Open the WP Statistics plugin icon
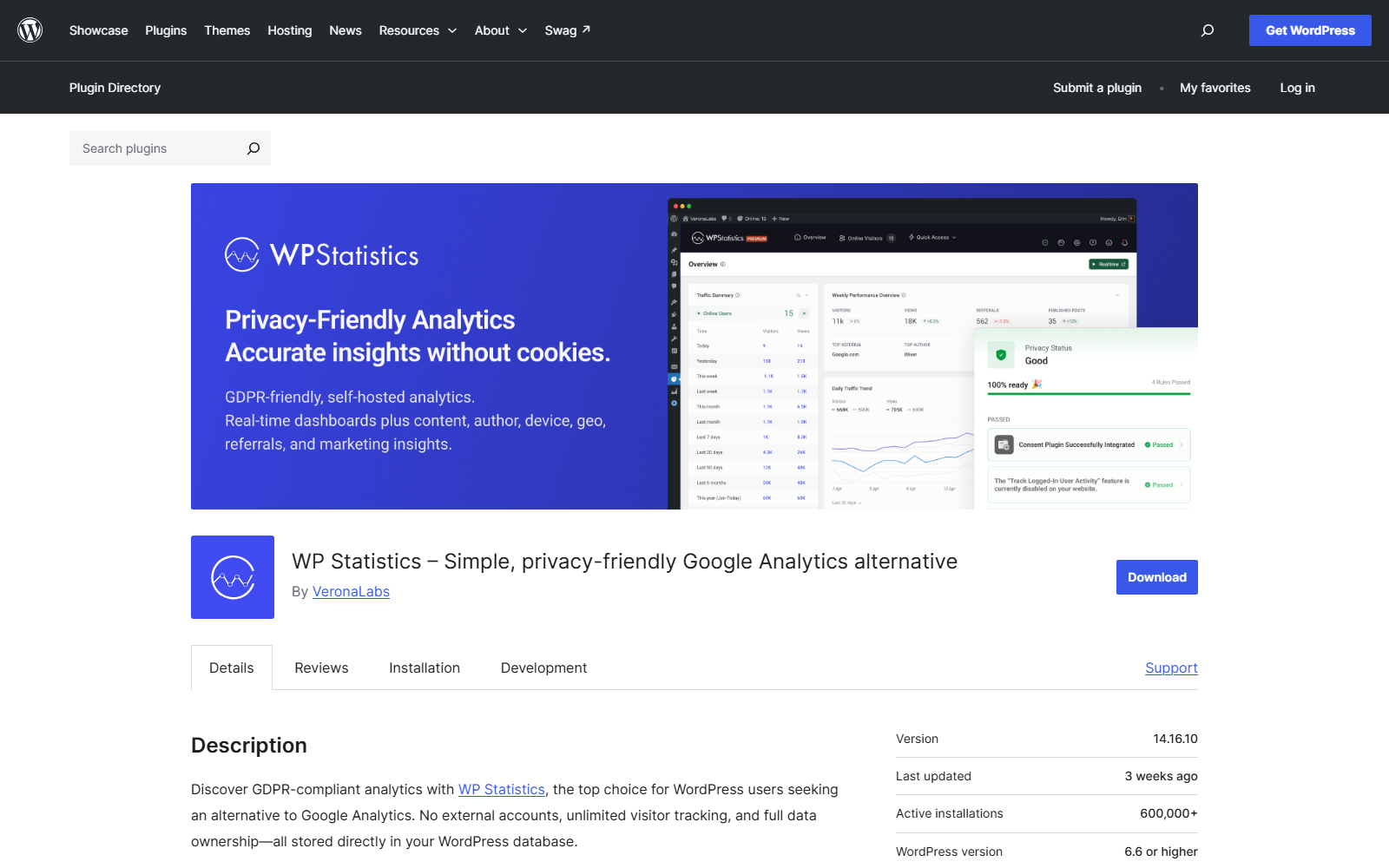Image resolution: width=1389 pixels, height=868 pixels. (x=233, y=577)
